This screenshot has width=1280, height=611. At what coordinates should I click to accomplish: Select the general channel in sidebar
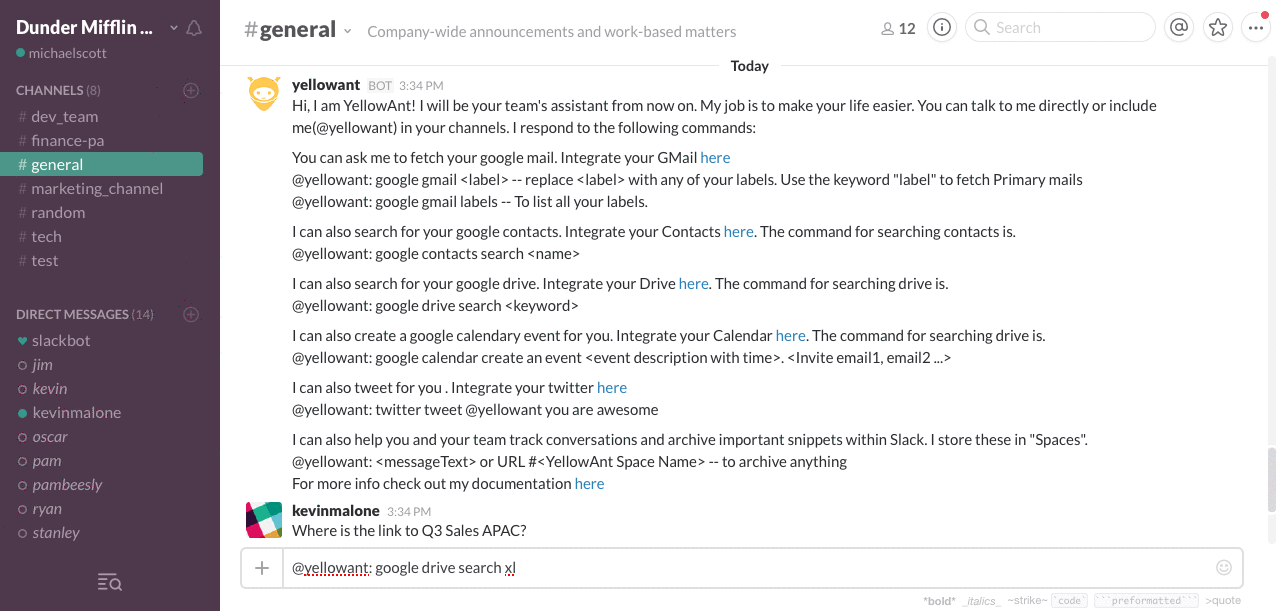point(100,164)
